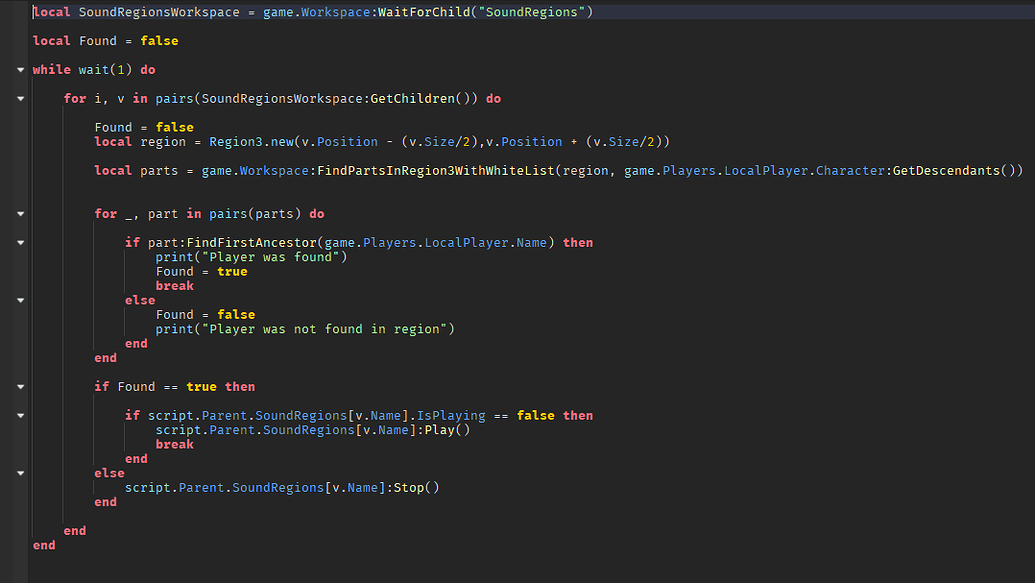Click the Region3.new constructor call
Viewport: 1035px width, 583px height.
coord(253,141)
